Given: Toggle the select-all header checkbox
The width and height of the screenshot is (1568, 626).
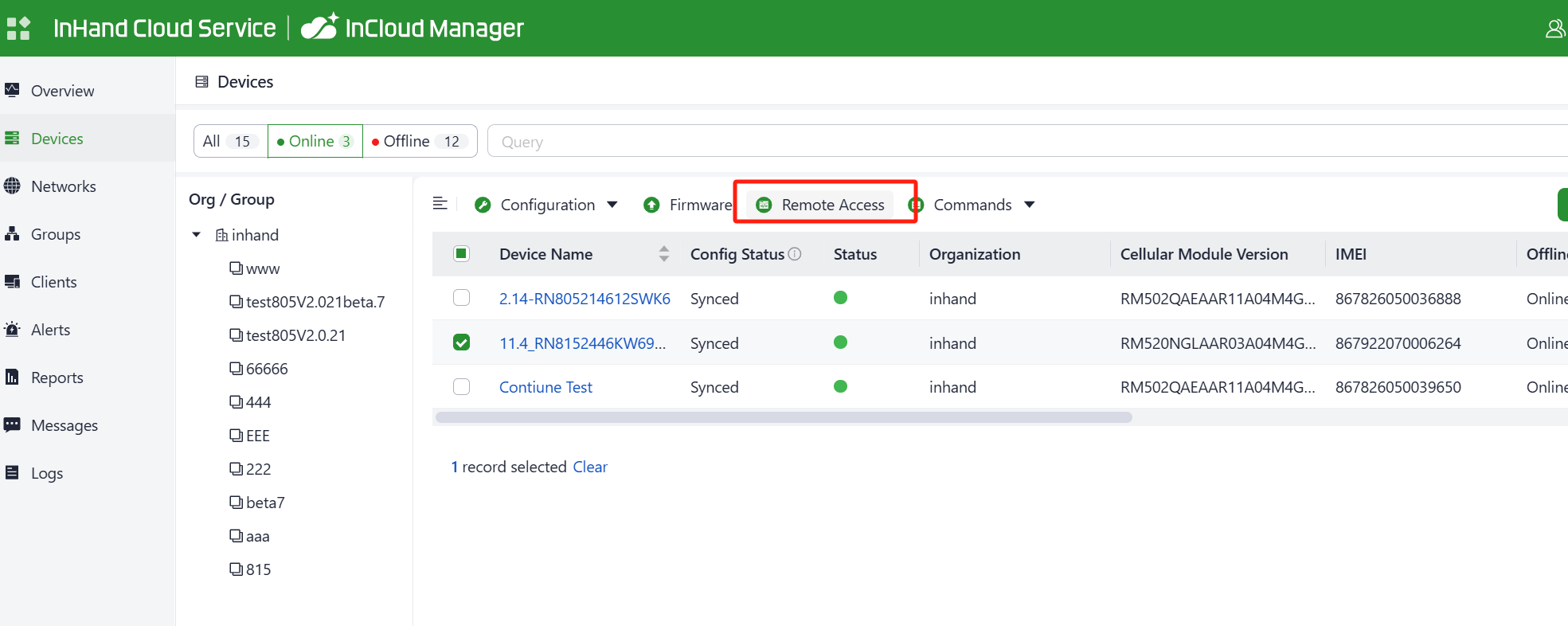Looking at the screenshot, I should (461, 254).
